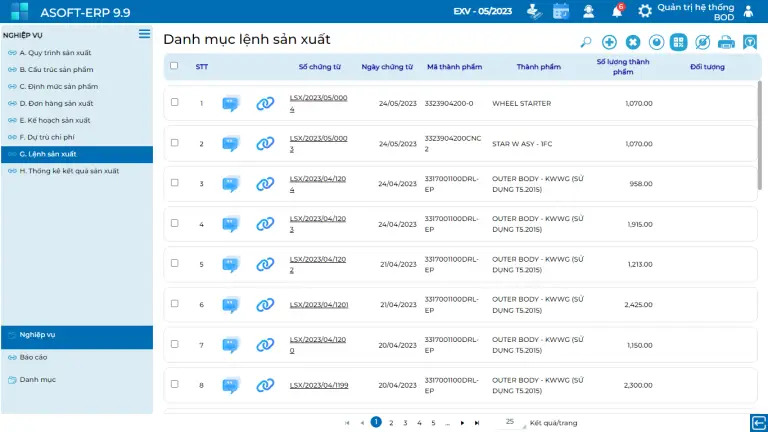Open the filter icon in toolbar
768x432 pixels.
click(x=750, y=42)
